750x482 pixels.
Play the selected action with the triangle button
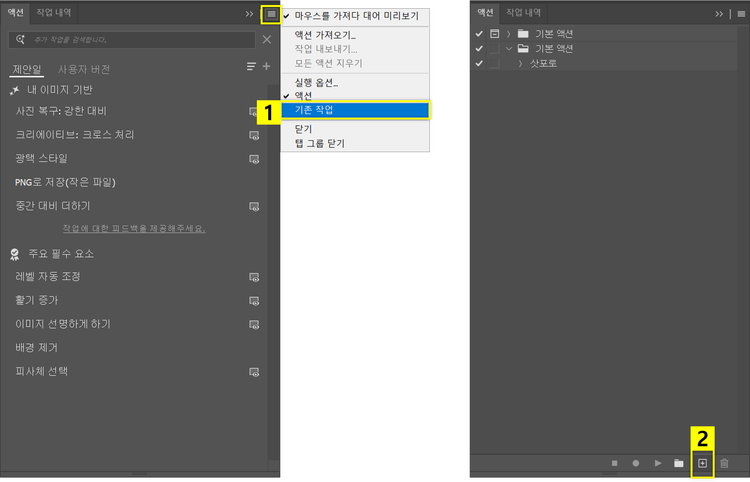coord(658,463)
